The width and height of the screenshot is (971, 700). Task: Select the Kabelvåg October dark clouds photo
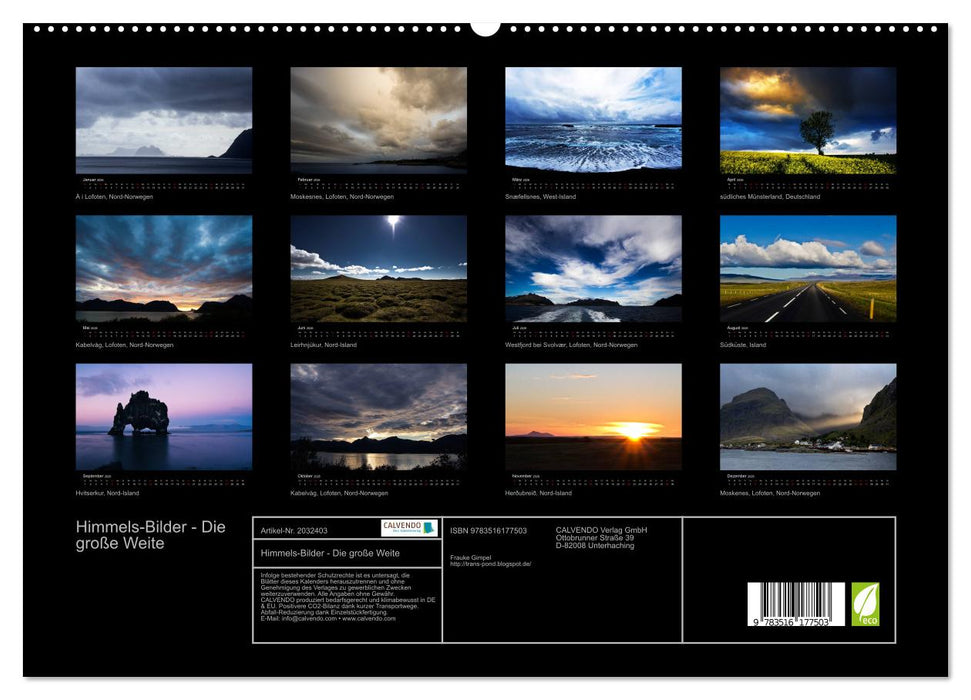click(x=378, y=416)
